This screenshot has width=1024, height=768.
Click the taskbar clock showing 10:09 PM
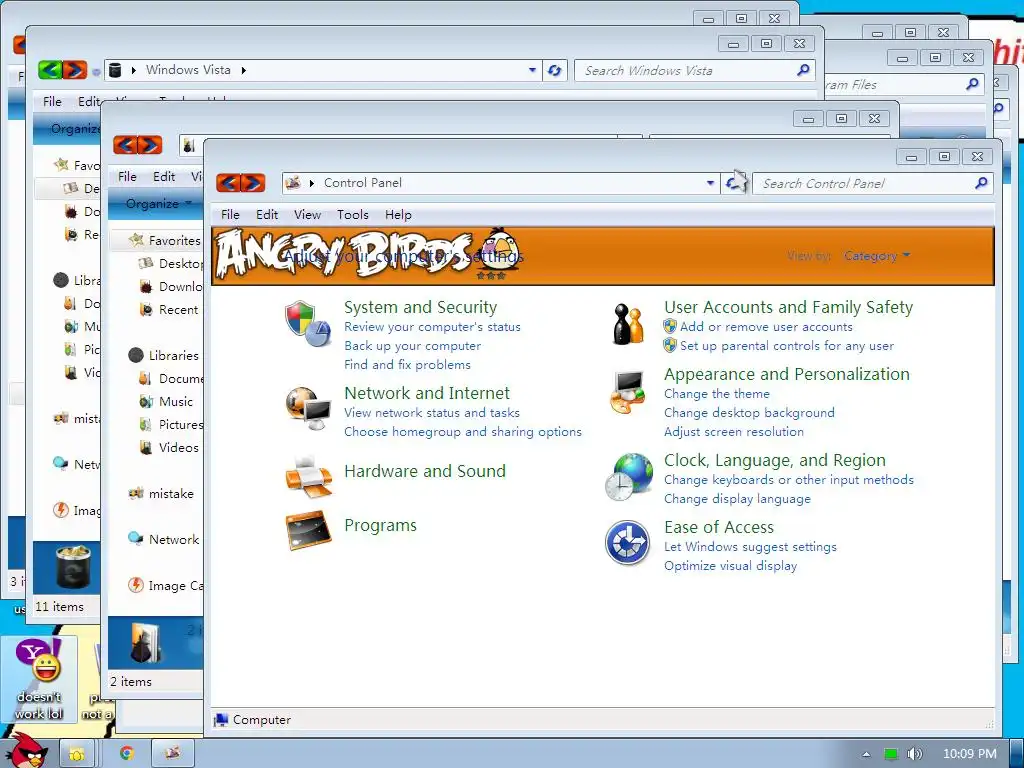pos(970,754)
